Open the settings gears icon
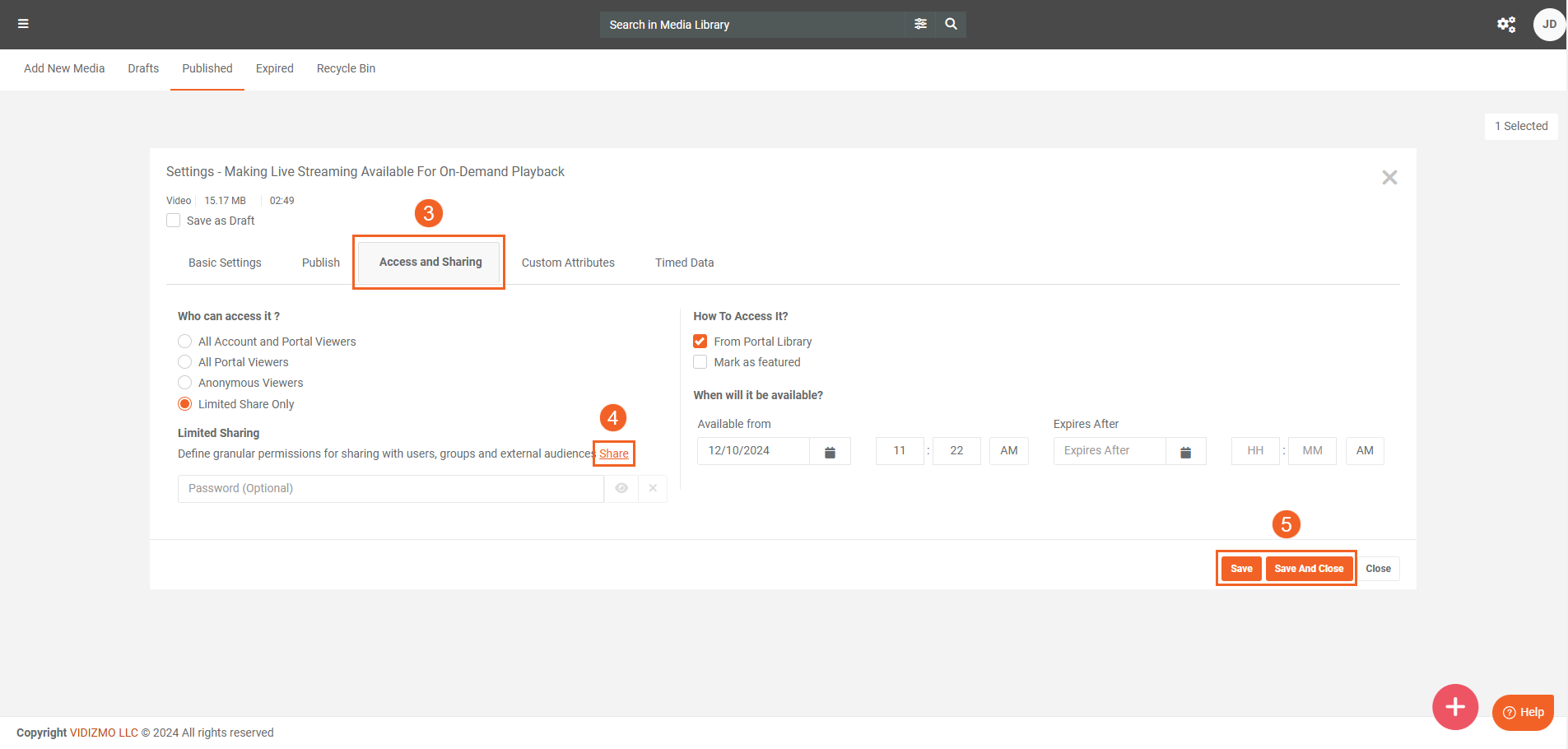The height and width of the screenshot is (749, 1568). (1506, 24)
